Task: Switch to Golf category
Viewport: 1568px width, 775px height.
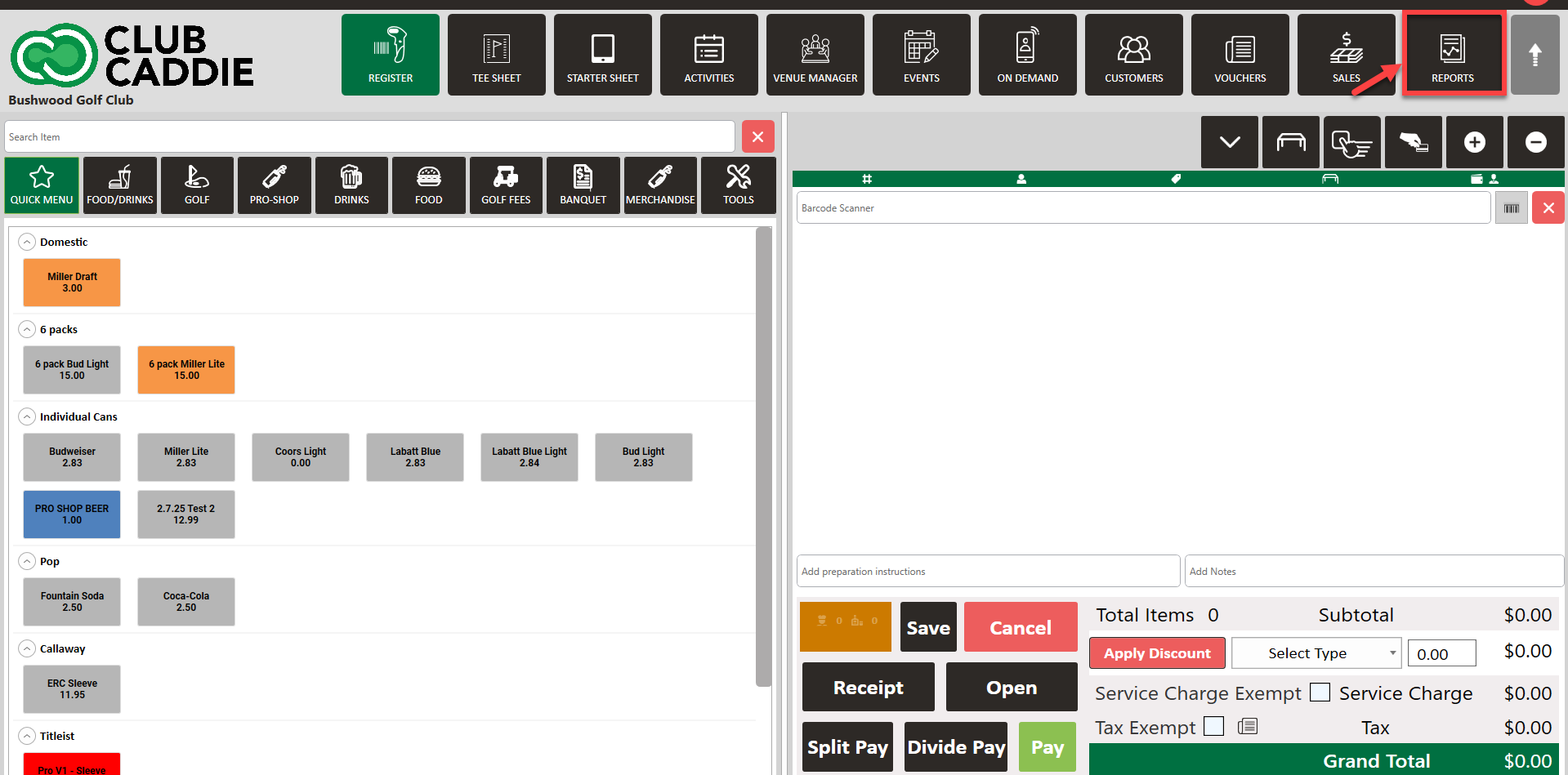Action: [x=197, y=185]
